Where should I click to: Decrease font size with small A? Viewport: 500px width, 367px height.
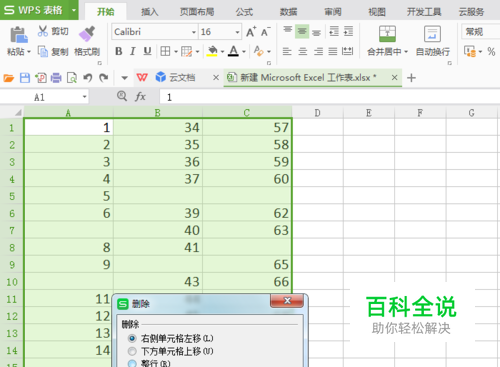point(266,32)
